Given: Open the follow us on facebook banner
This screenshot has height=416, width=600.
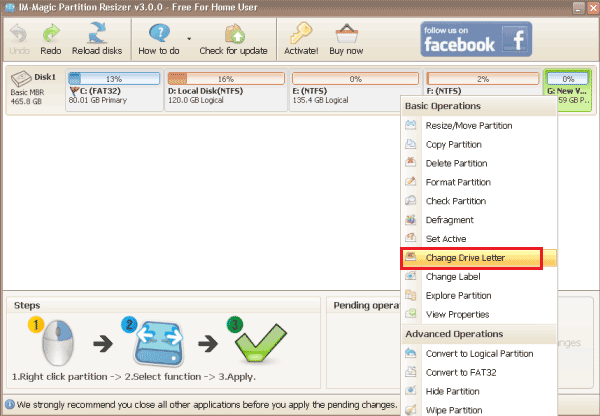Looking at the screenshot, I should [476, 39].
